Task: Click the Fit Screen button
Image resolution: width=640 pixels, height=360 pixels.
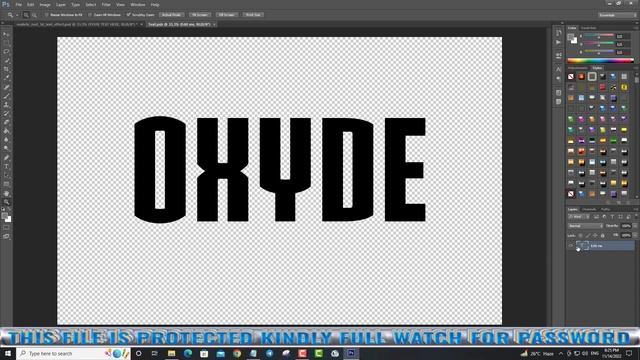Action: 200,15
